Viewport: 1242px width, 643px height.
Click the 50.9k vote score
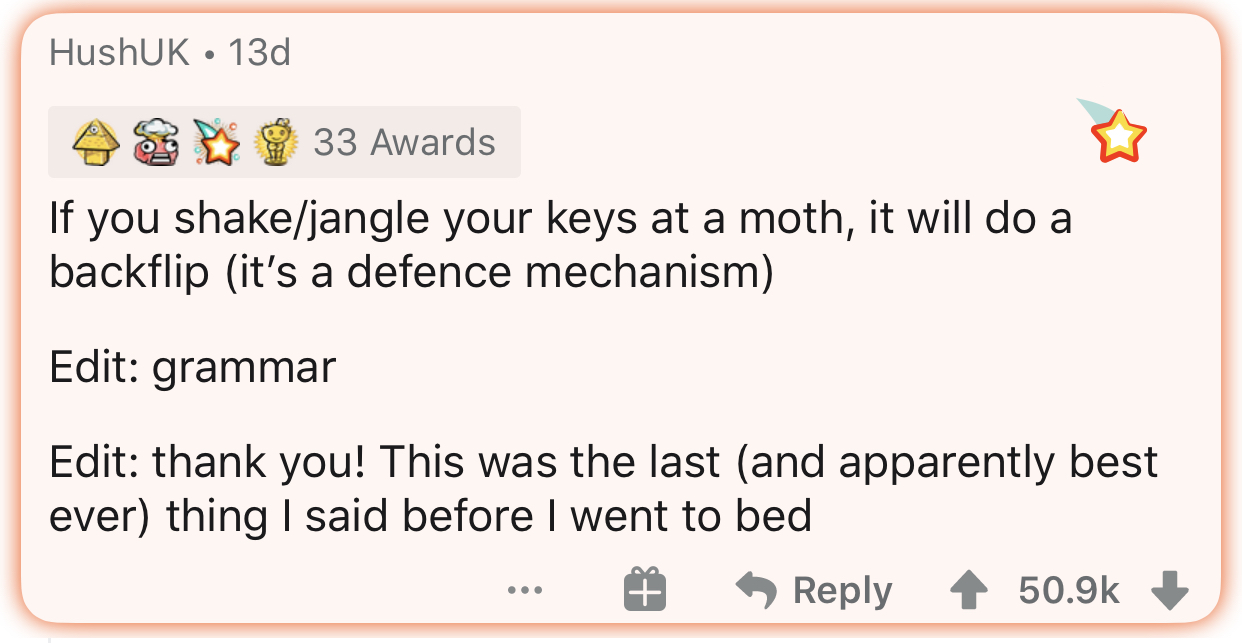[1069, 590]
